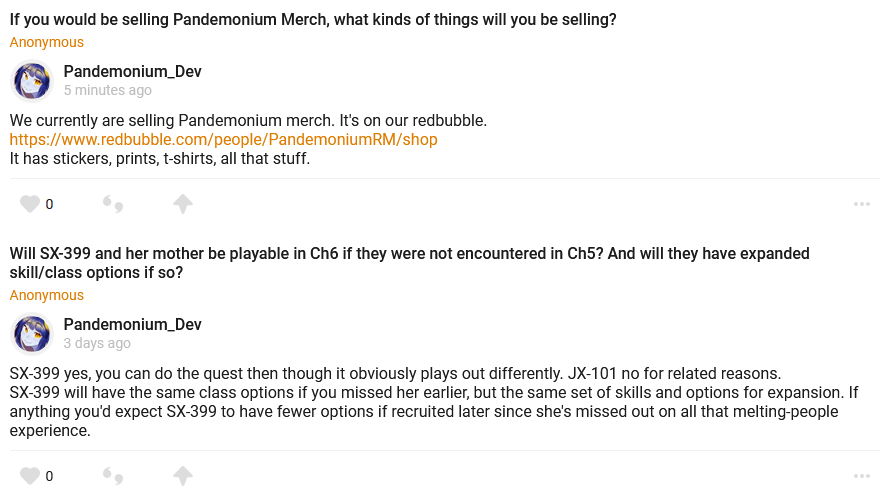Open the Pandemonium Merch question title
The height and width of the screenshot is (496, 890).
click(x=313, y=19)
